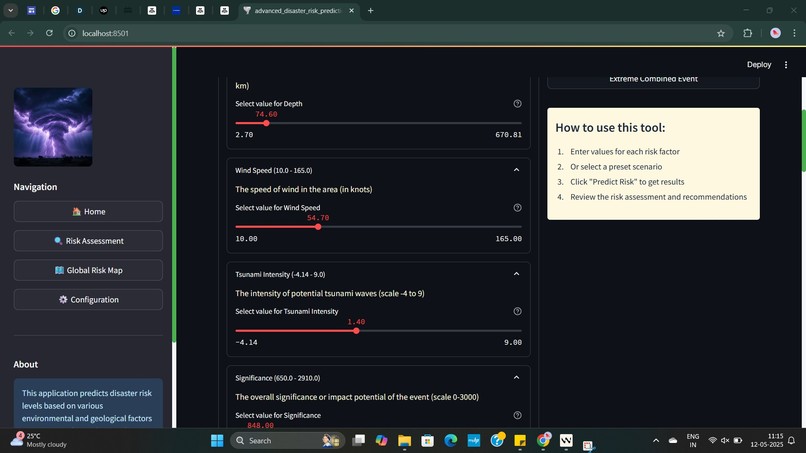Open the Configuration page
Image resolution: width=806 pixels, height=453 pixels.
point(88,299)
